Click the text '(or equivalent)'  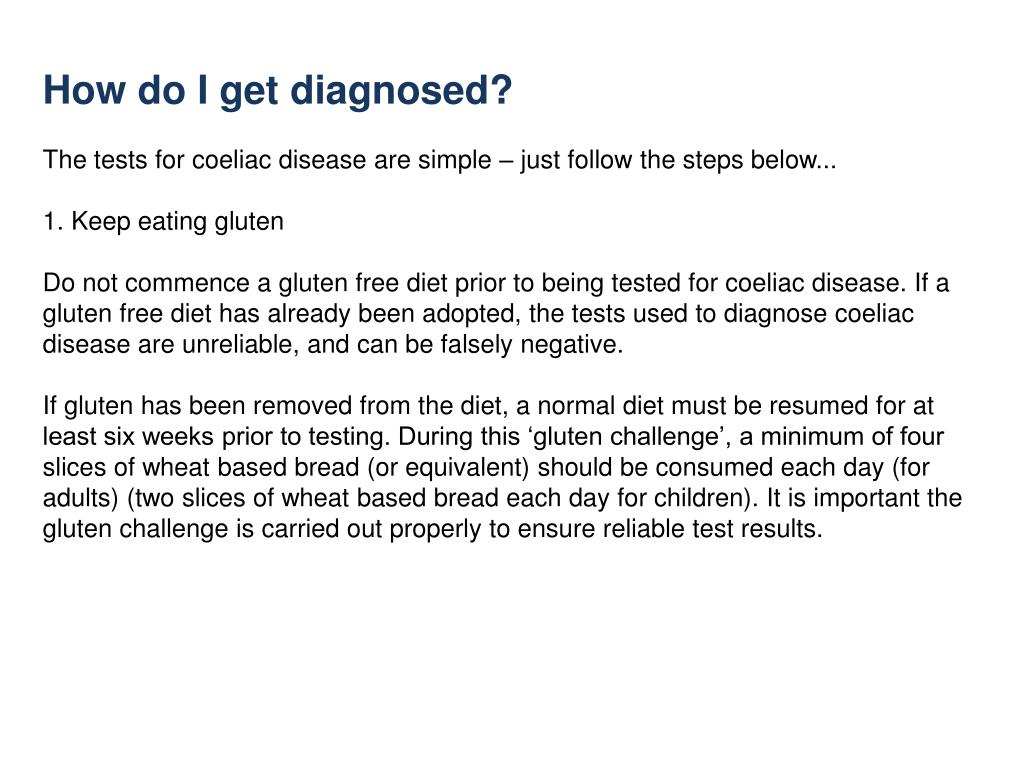tap(449, 467)
